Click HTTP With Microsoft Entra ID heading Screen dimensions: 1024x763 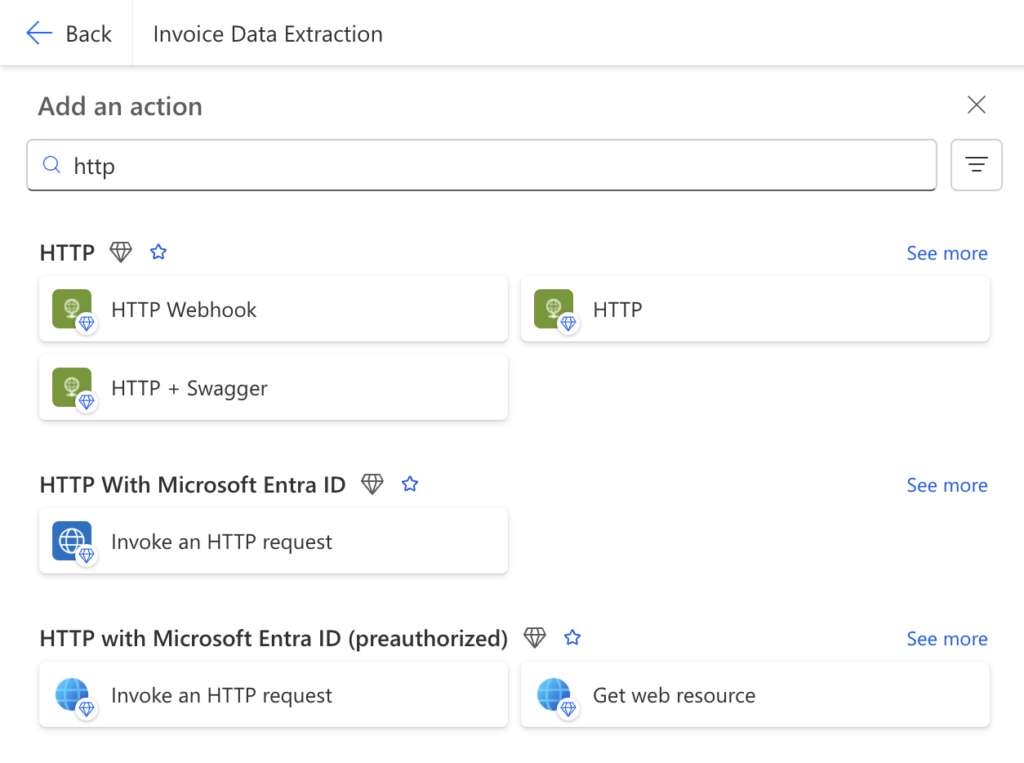click(193, 485)
